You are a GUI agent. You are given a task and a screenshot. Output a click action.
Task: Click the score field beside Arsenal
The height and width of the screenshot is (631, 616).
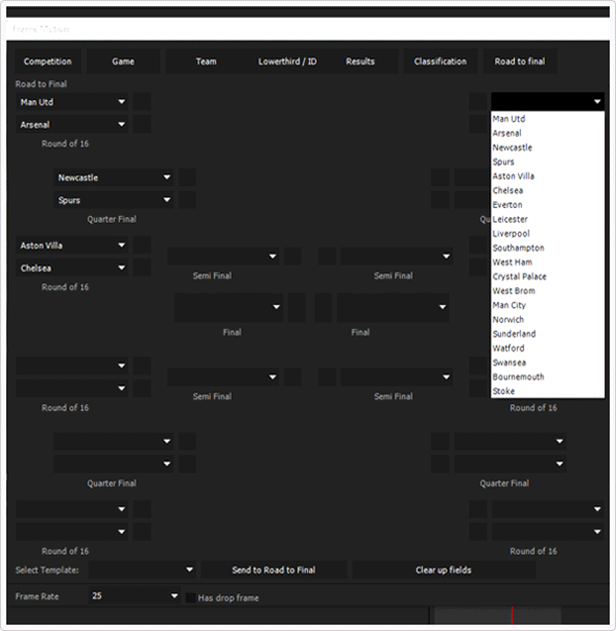(142, 124)
